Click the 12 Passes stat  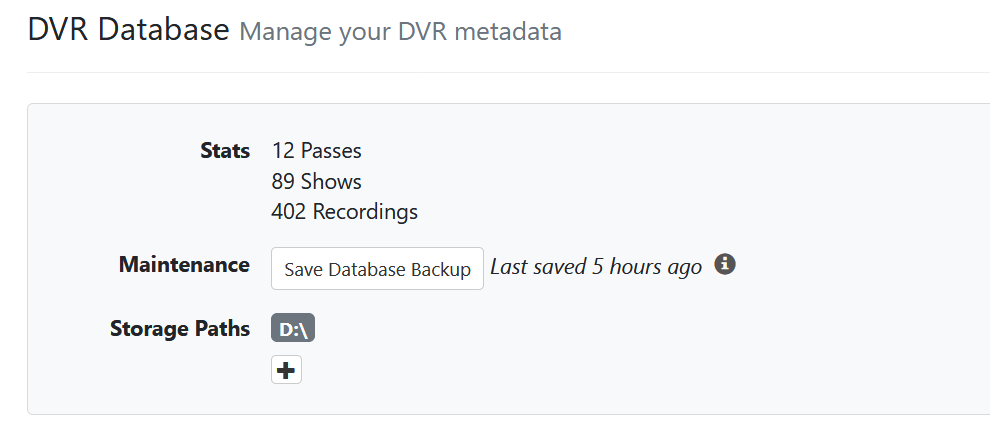316,151
